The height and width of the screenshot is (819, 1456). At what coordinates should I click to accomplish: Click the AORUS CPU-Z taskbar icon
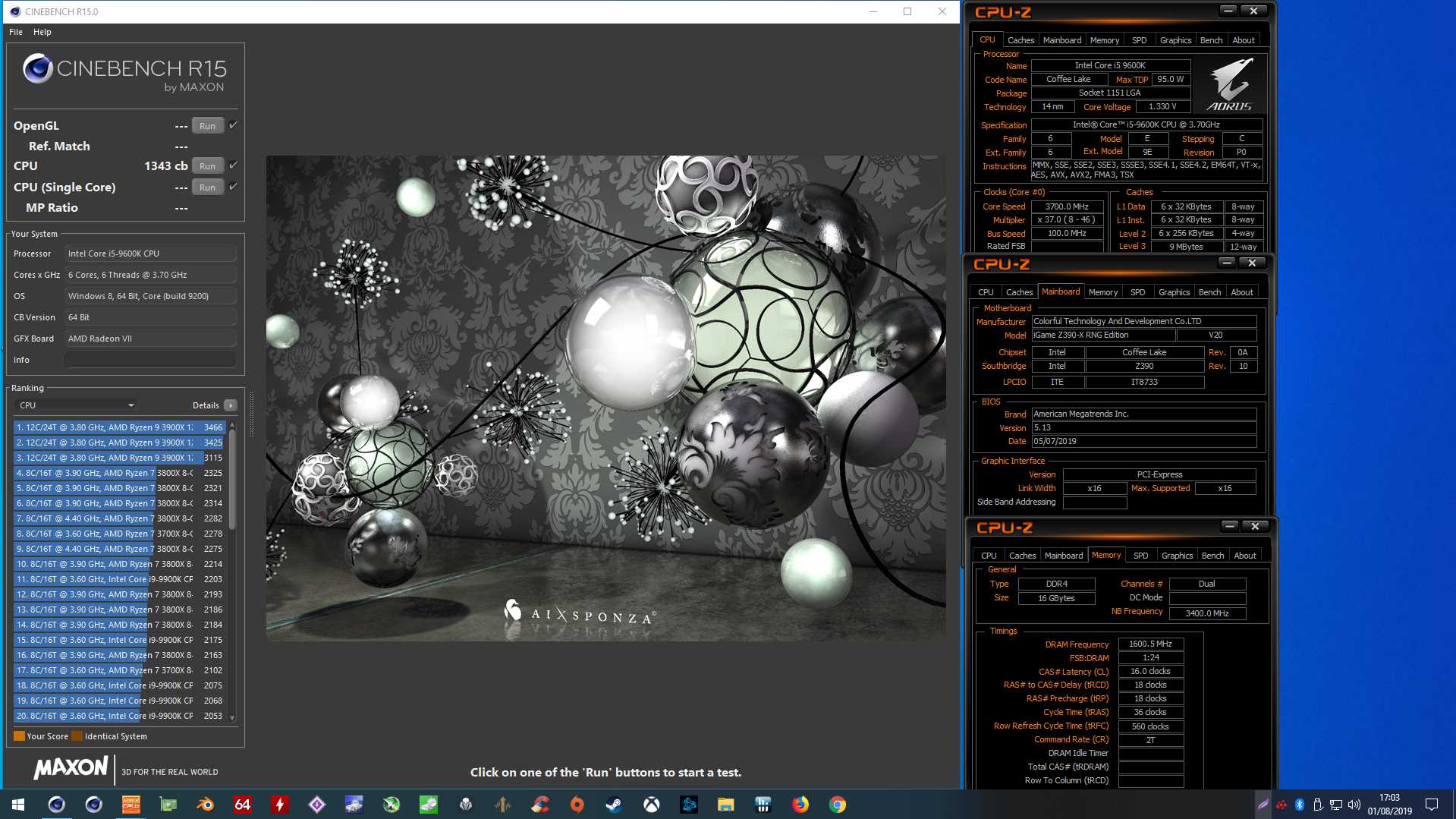pyautogui.click(x=131, y=805)
